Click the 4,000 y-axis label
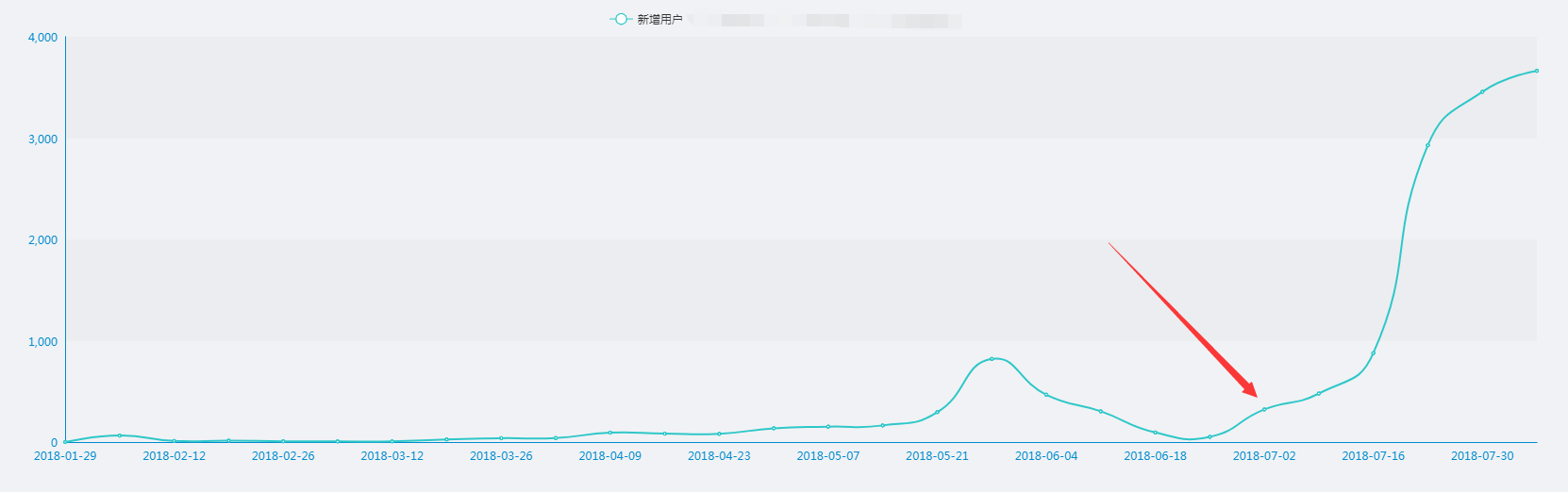This screenshot has width=1568, height=492. (43, 38)
